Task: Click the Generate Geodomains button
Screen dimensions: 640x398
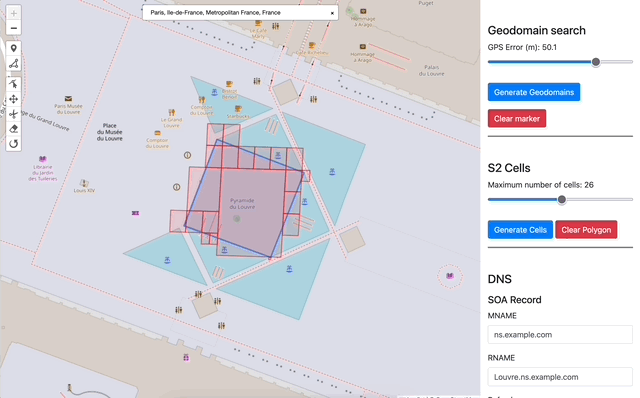Action: point(534,92)
